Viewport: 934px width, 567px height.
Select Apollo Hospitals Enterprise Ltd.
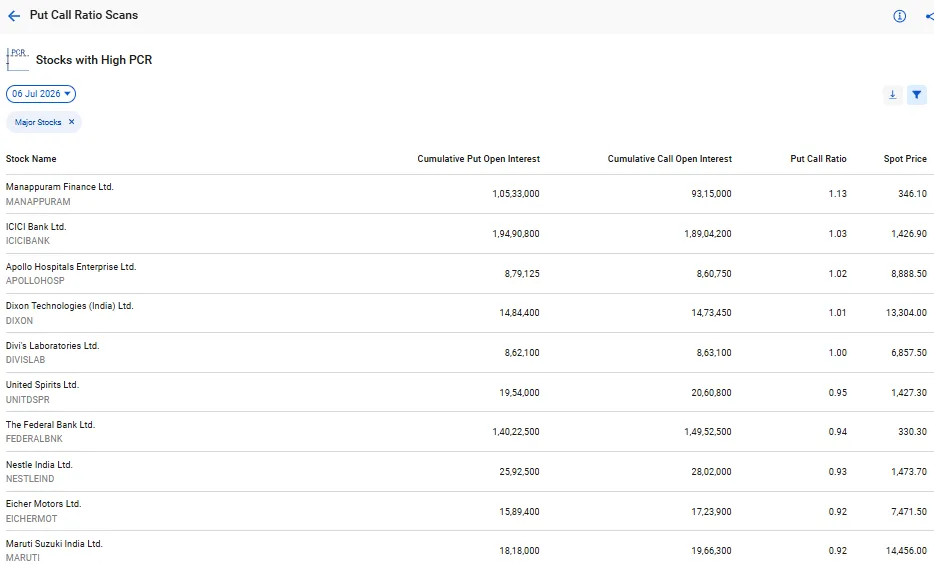pyautogui.click(x=71, y=267)
